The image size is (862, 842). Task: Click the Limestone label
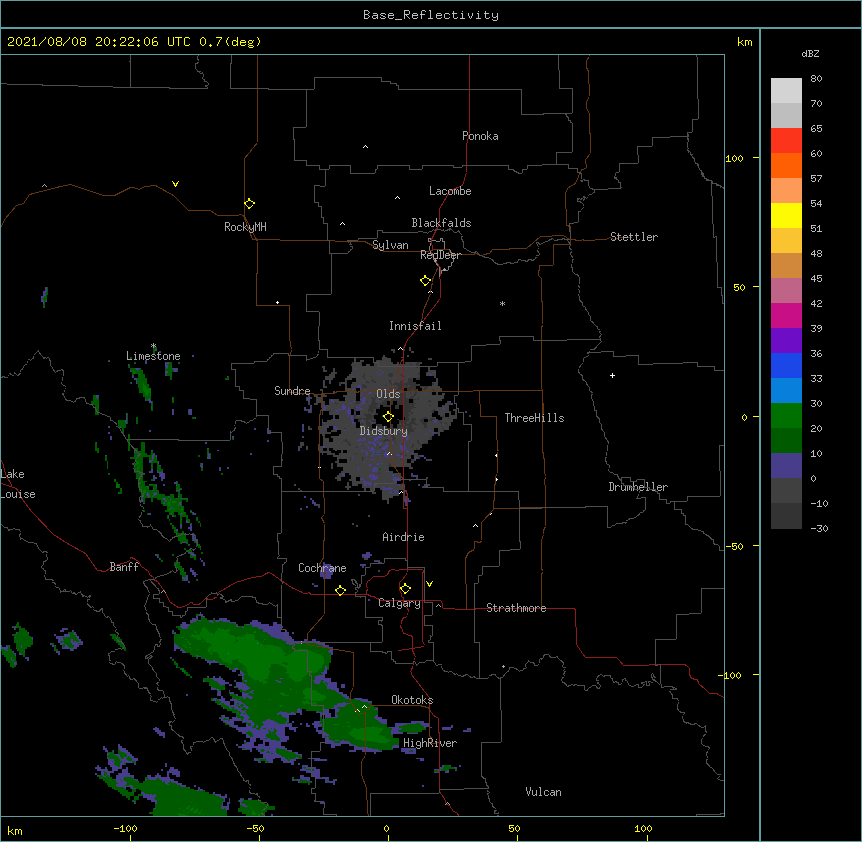click(153, 356)
